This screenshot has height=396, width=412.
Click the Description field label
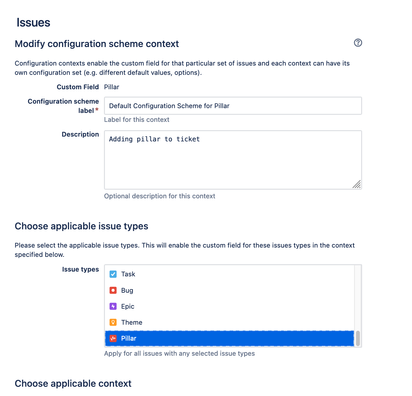[x=80, y=134]
